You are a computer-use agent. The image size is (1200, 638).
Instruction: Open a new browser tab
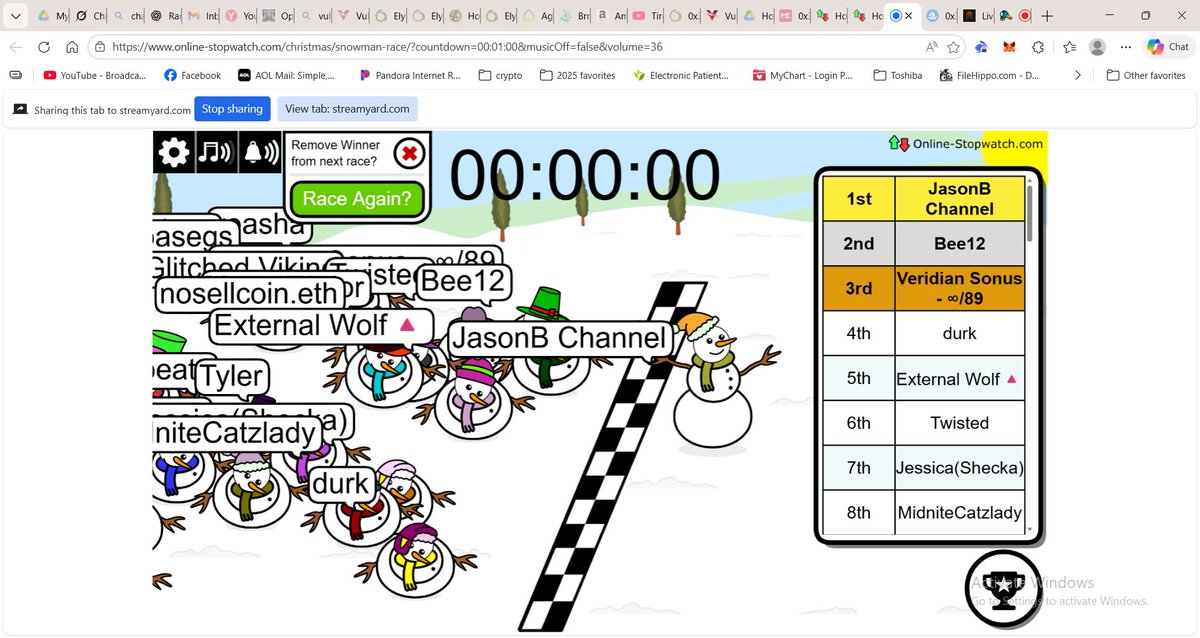1046,16
